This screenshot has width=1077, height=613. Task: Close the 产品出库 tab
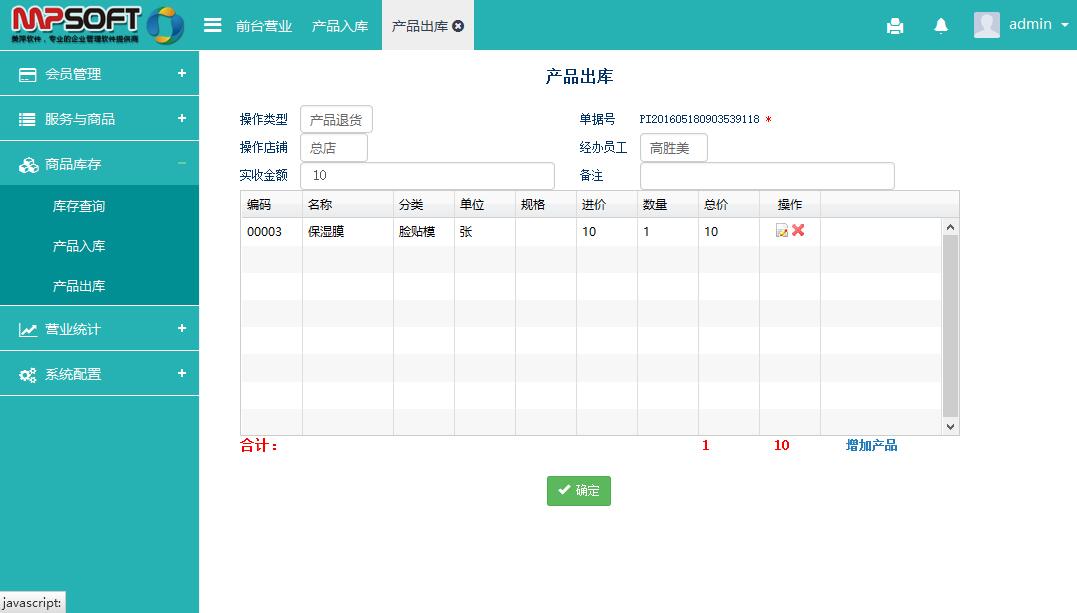point(459,26)
